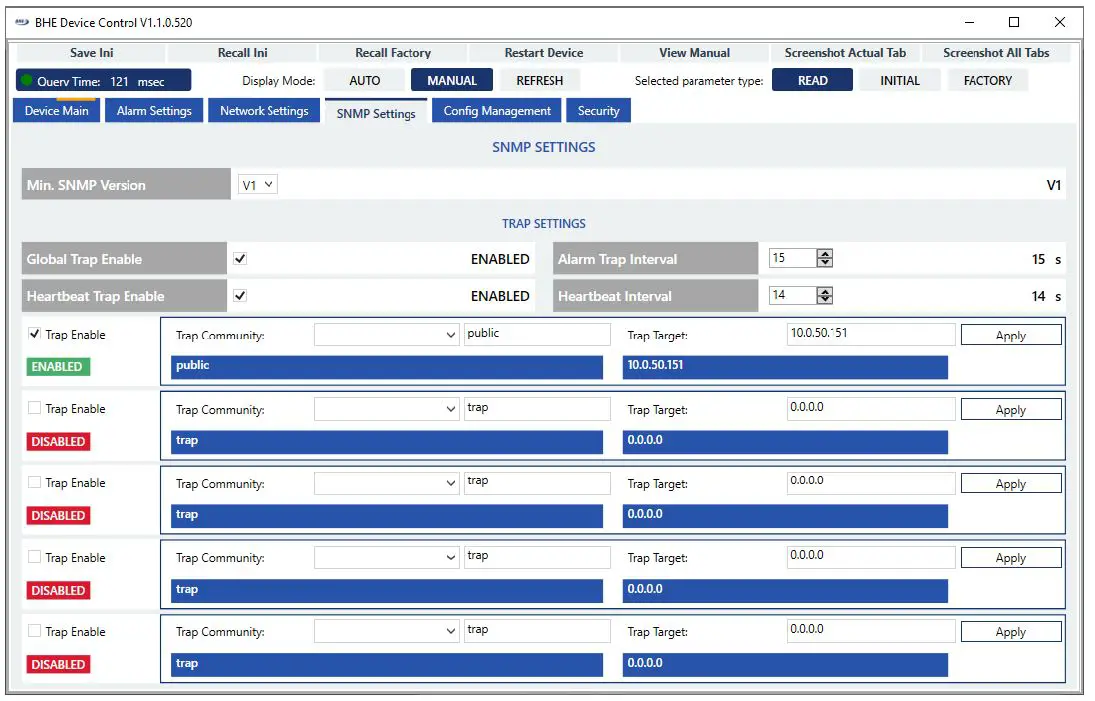
Task: Check Trap Enable in fifth trap row
Action: click(34, 630)
